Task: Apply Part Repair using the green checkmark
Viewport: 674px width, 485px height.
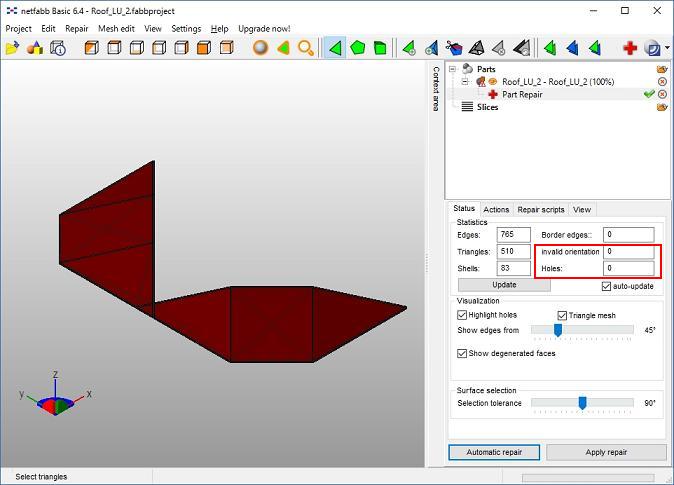Action: [648, 94]
